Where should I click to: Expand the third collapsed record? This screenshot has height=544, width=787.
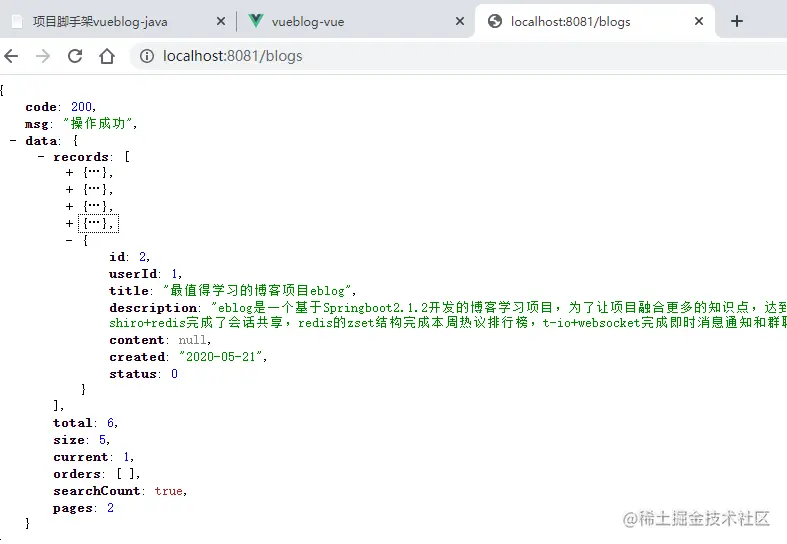pos(69,206)
